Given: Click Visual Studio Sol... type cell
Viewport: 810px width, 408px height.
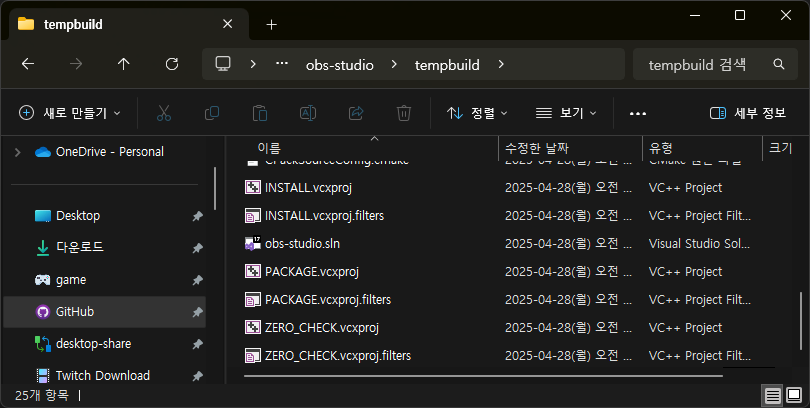Looking at the screenshot, I should click(699, 243).
